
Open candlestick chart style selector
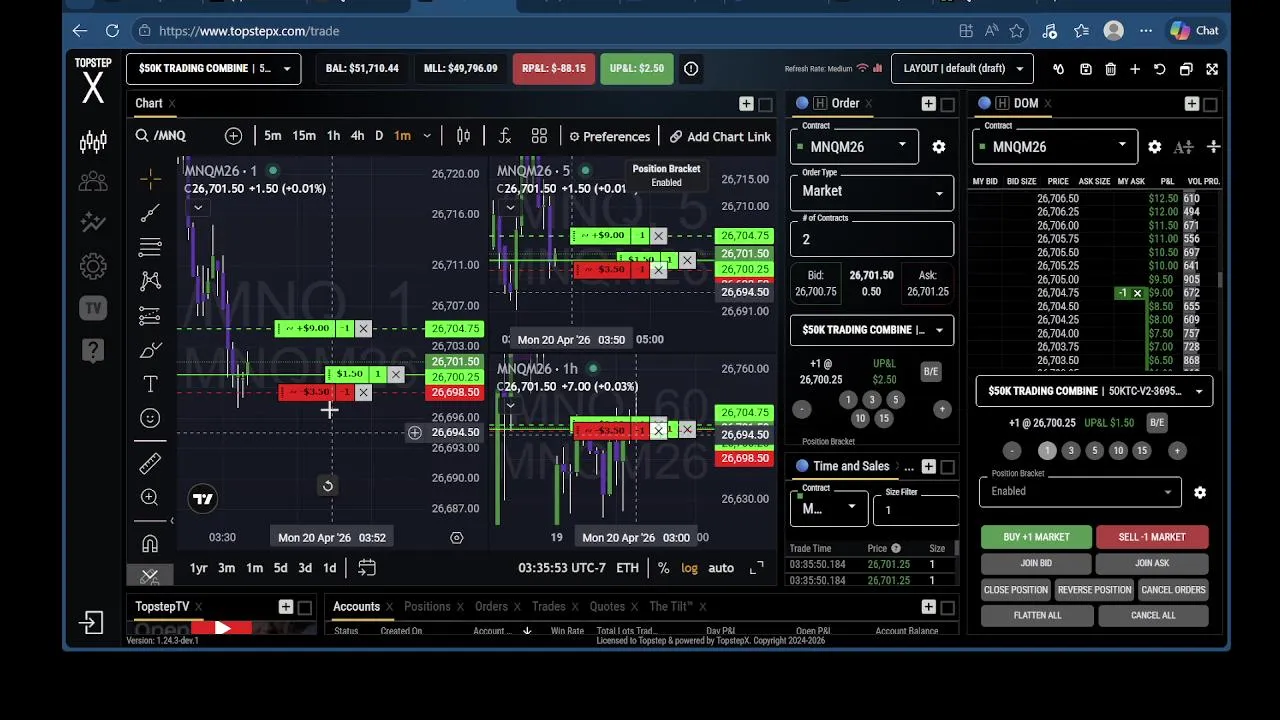click(x=463, y=136)
